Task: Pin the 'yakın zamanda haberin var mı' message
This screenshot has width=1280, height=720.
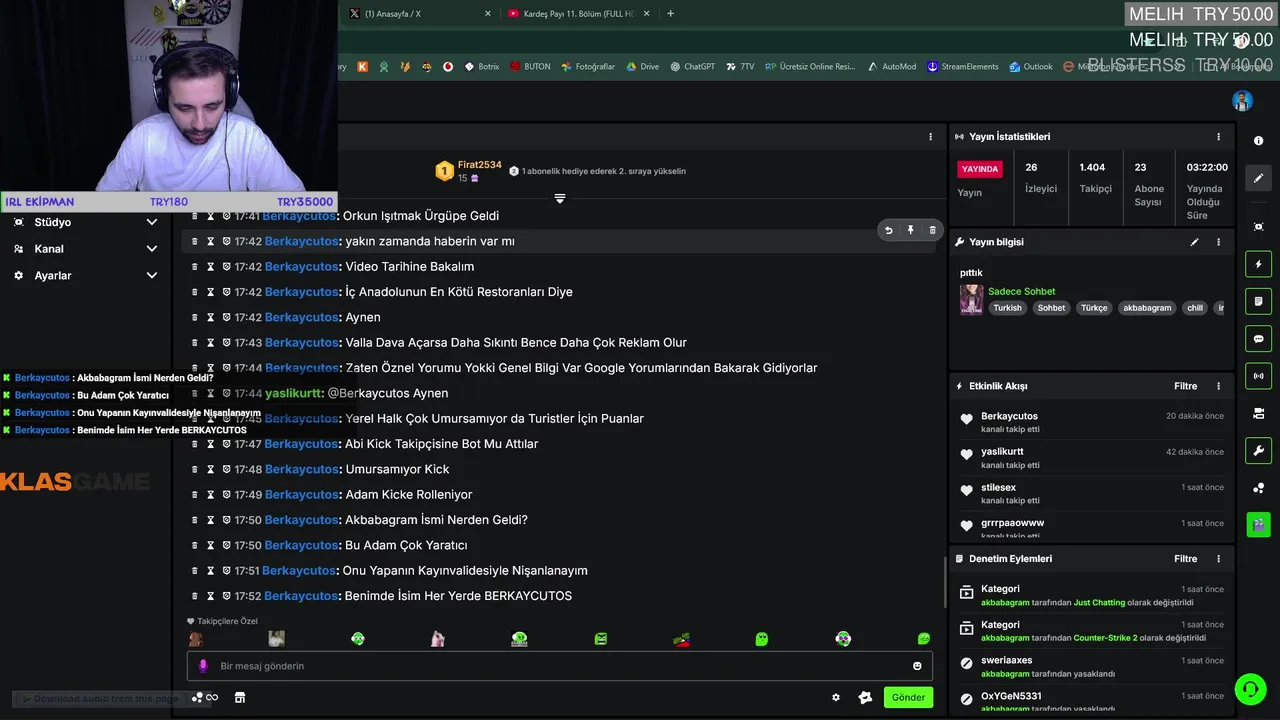Action: coord(910,230)
